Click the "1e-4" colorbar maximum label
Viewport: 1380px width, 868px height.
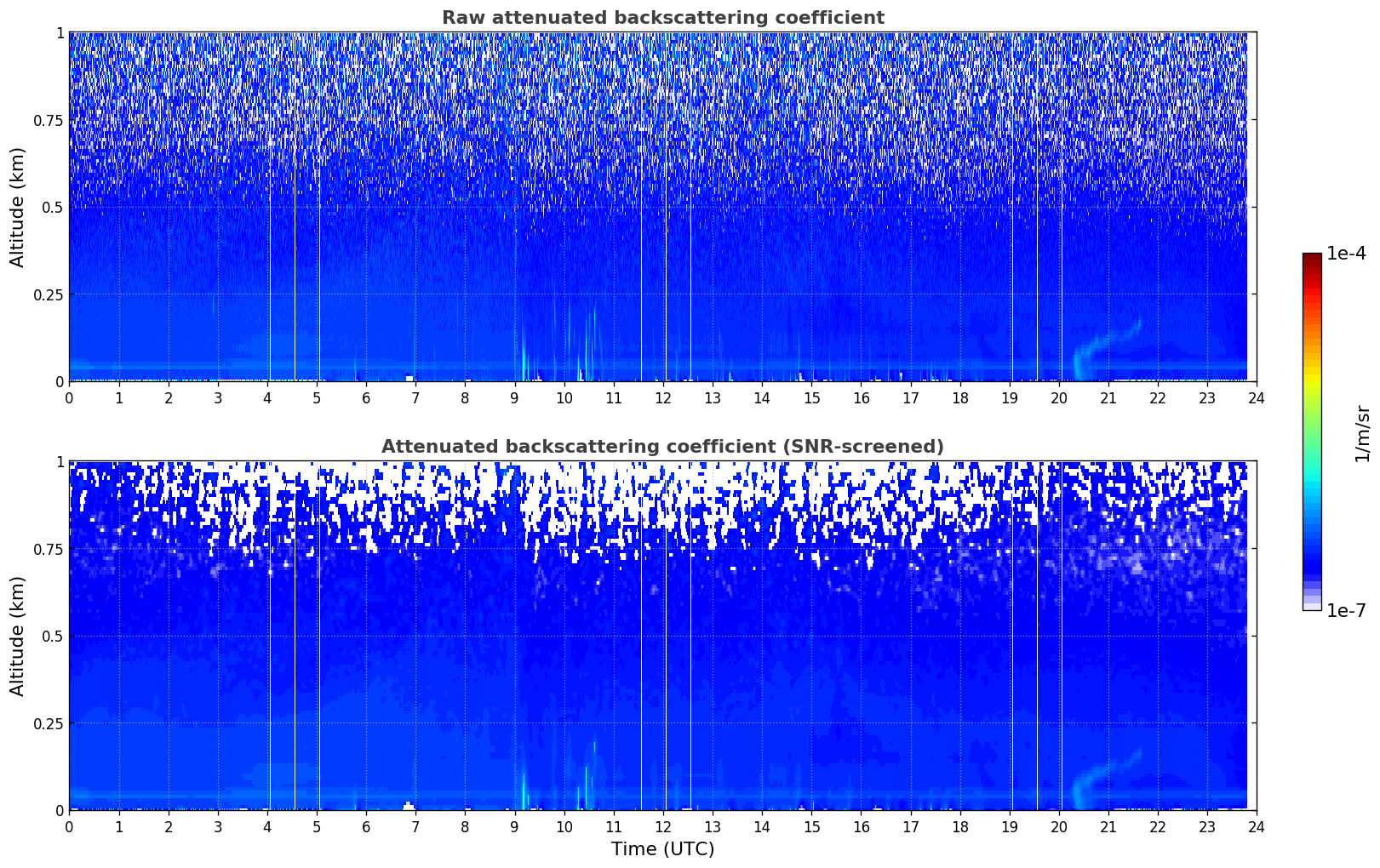[1346, 254]
